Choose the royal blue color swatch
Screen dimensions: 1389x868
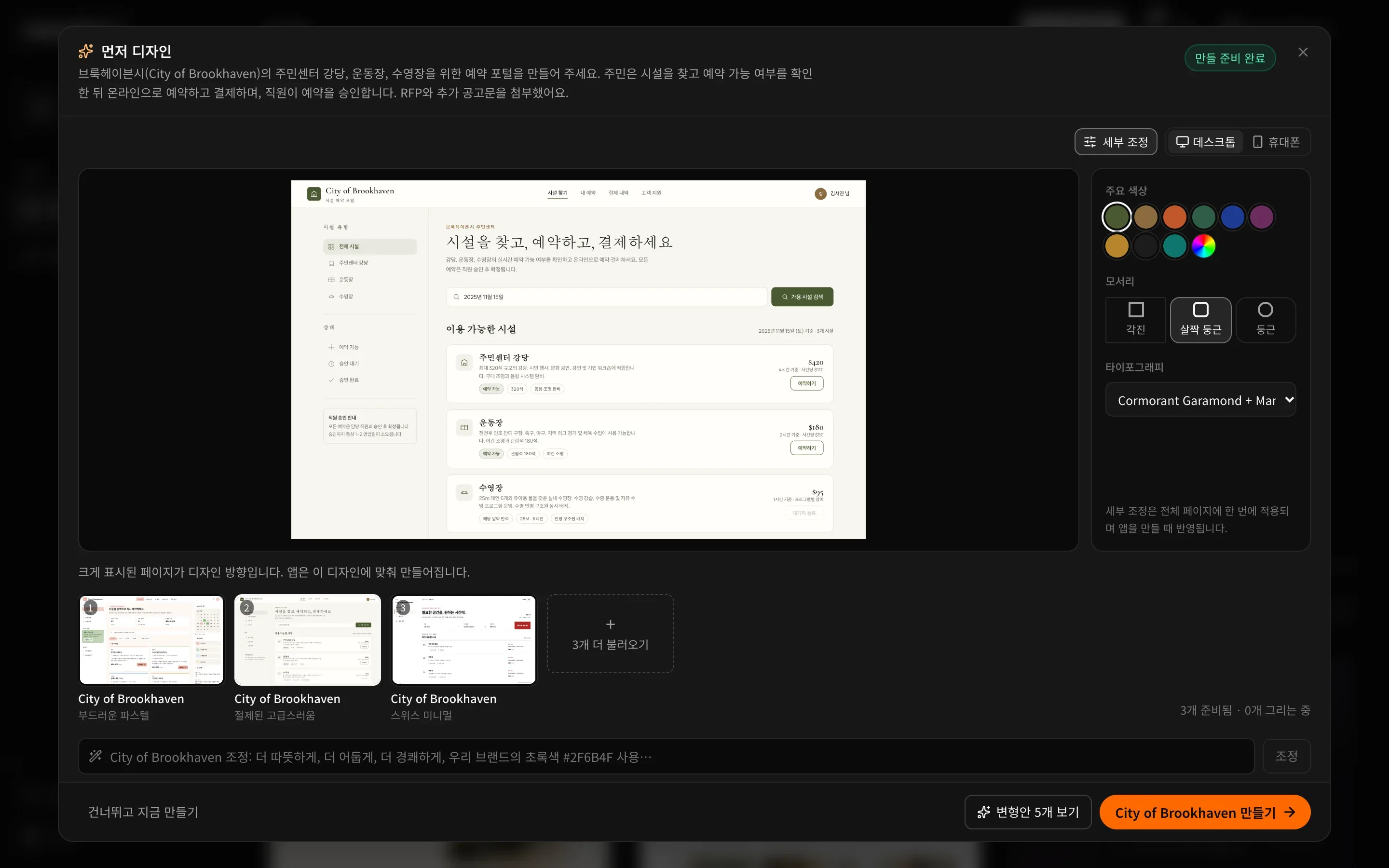pyautogui.click(x=1232, y=217)
